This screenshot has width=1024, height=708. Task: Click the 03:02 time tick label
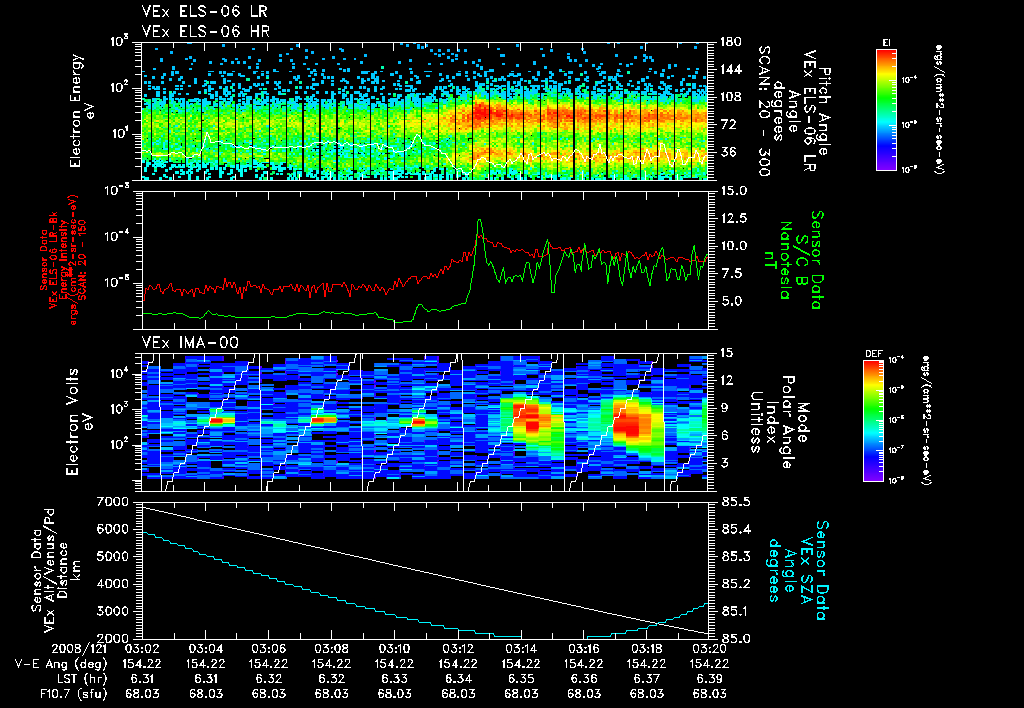pyautogui.click(x=142, y=649)
